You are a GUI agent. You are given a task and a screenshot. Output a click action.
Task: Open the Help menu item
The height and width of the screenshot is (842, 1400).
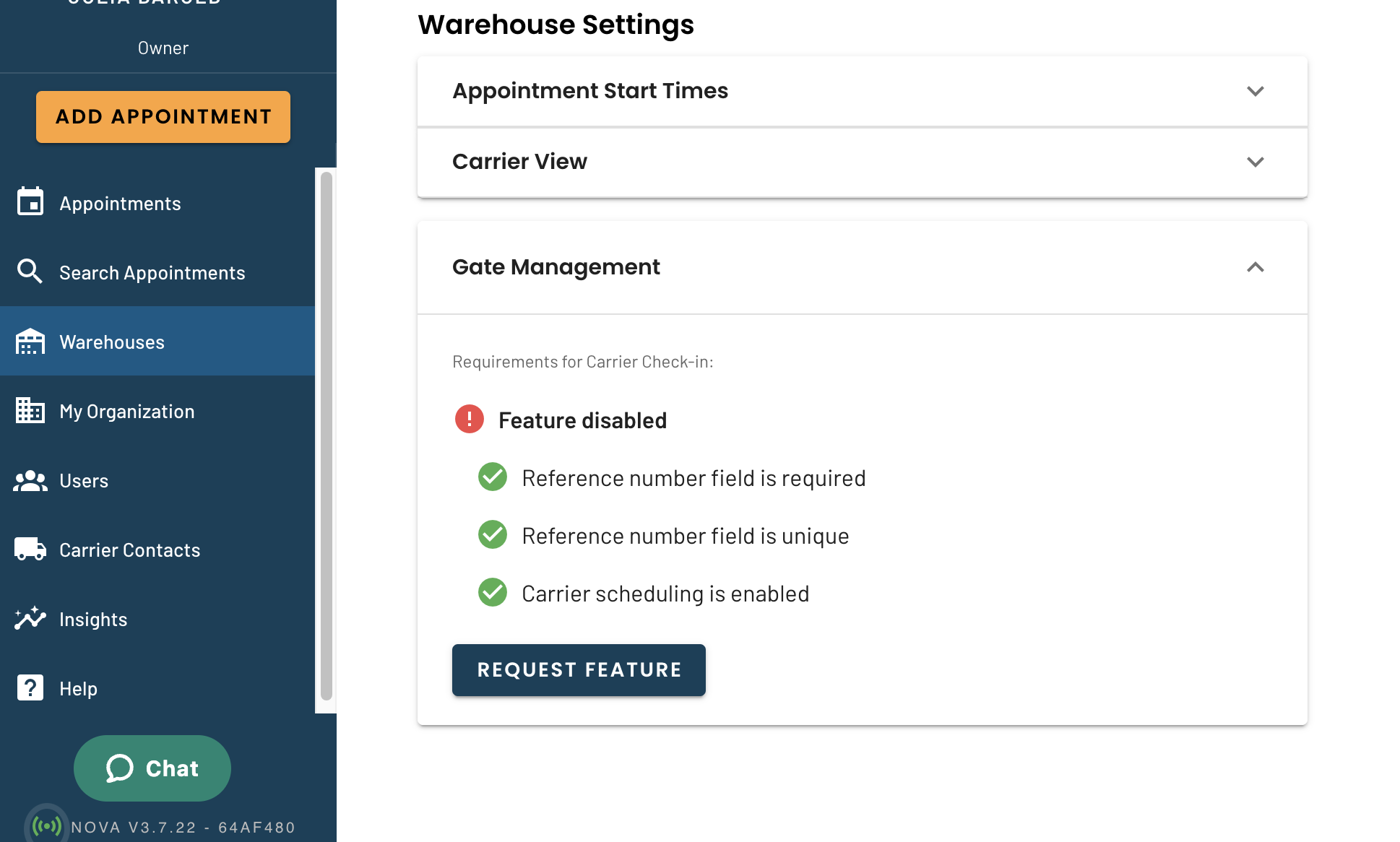coord(157,688)
